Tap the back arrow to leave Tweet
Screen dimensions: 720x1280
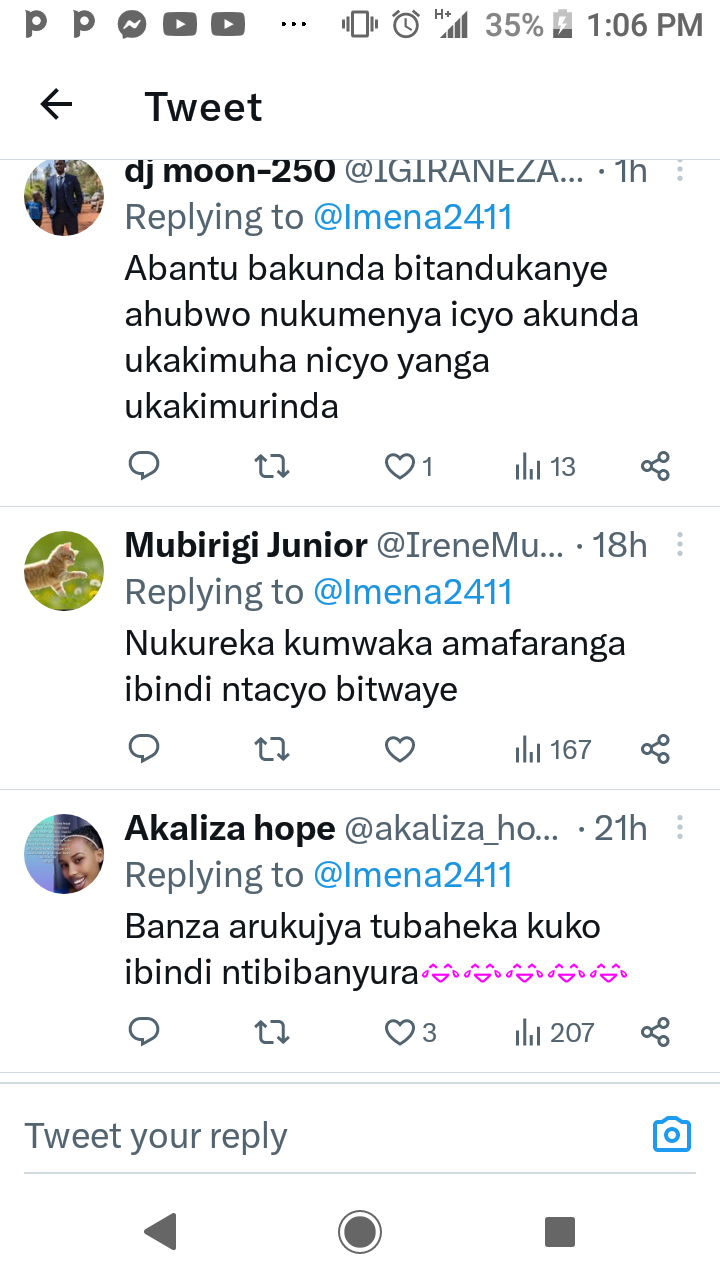[x=56, y=104]
